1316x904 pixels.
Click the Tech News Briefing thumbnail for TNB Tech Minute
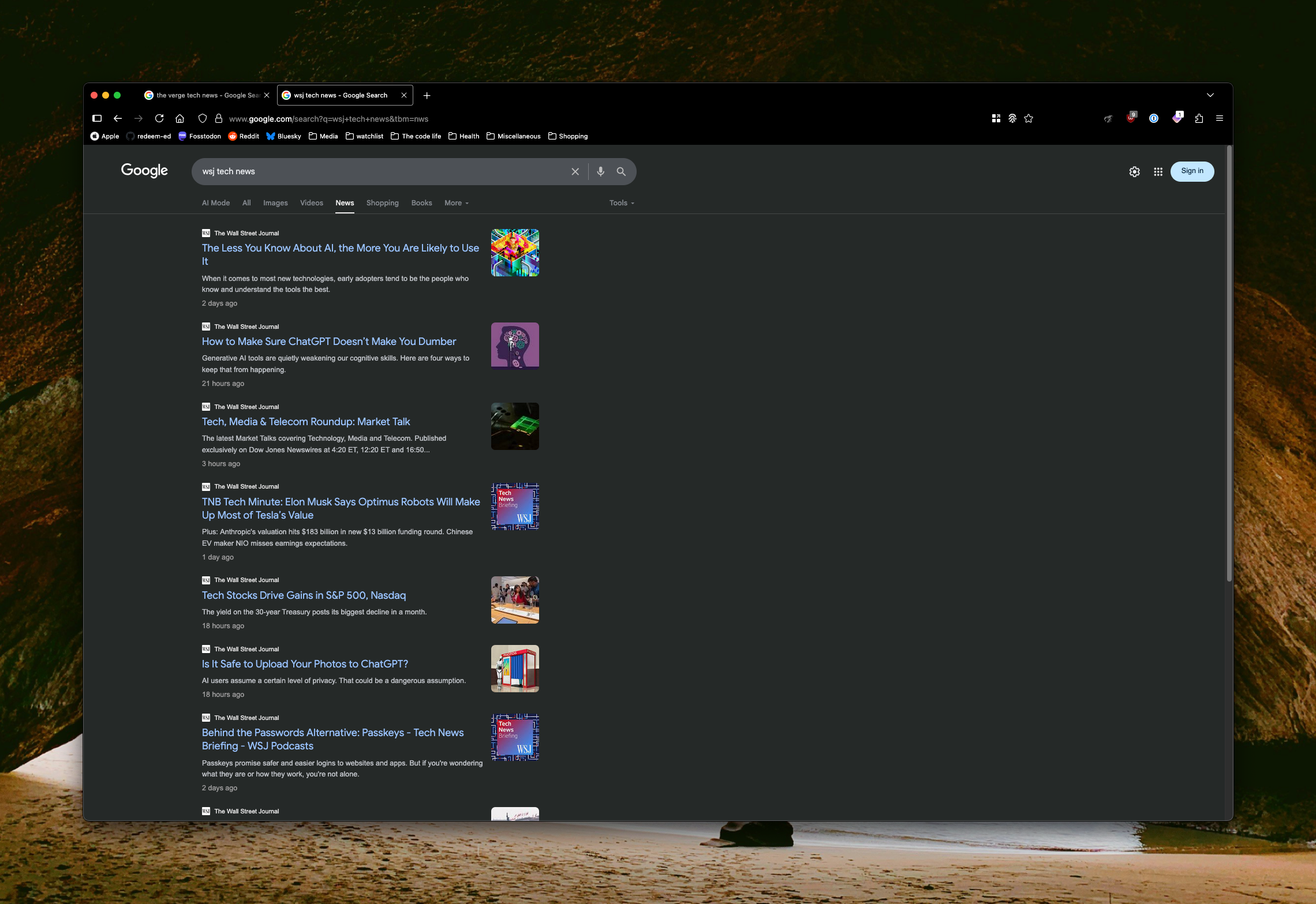pyautogui.click(x=515, y=507)
